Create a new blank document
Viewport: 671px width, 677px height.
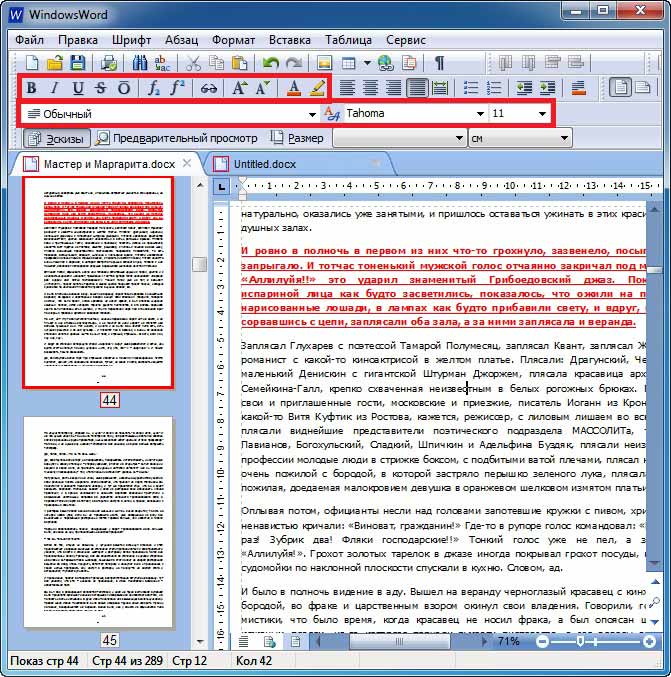click(x=32, y=63)
